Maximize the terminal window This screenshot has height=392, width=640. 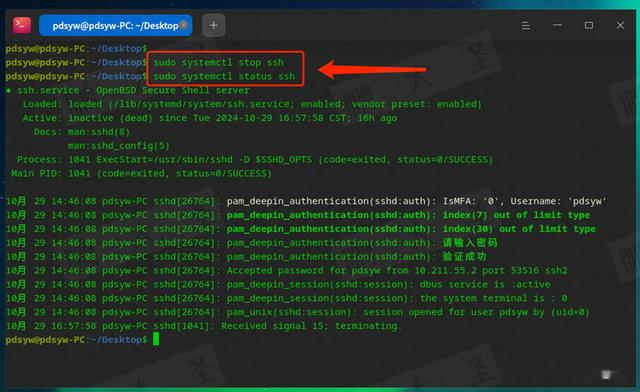tap(589, 25)
